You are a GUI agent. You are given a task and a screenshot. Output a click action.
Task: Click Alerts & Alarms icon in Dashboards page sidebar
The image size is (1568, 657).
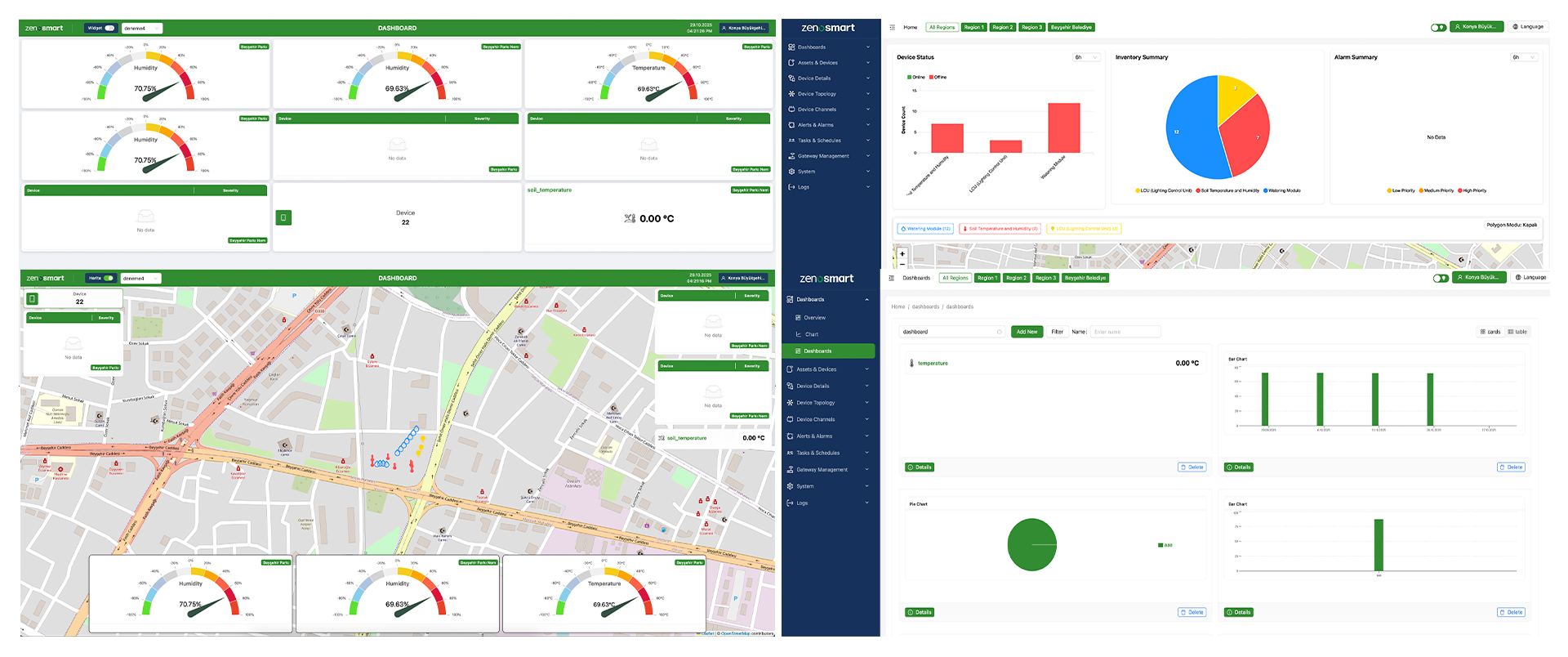(x=790, y=436)
